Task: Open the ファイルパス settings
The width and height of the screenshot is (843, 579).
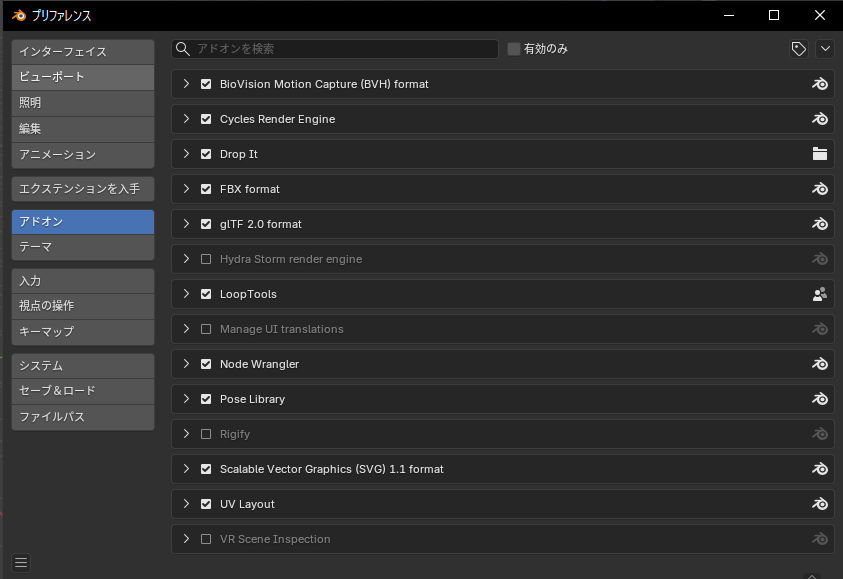Action: [x=83, y=416]
